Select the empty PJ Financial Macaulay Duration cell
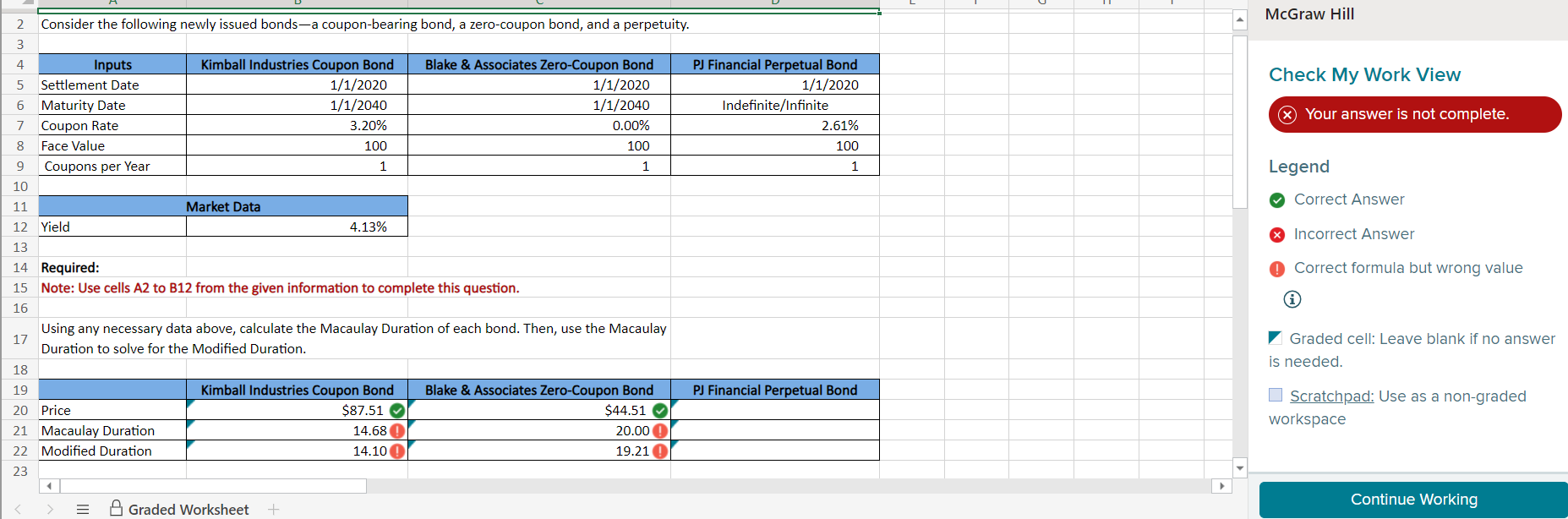The width and height of the screenshot is (1568, 519). point(775,430)
